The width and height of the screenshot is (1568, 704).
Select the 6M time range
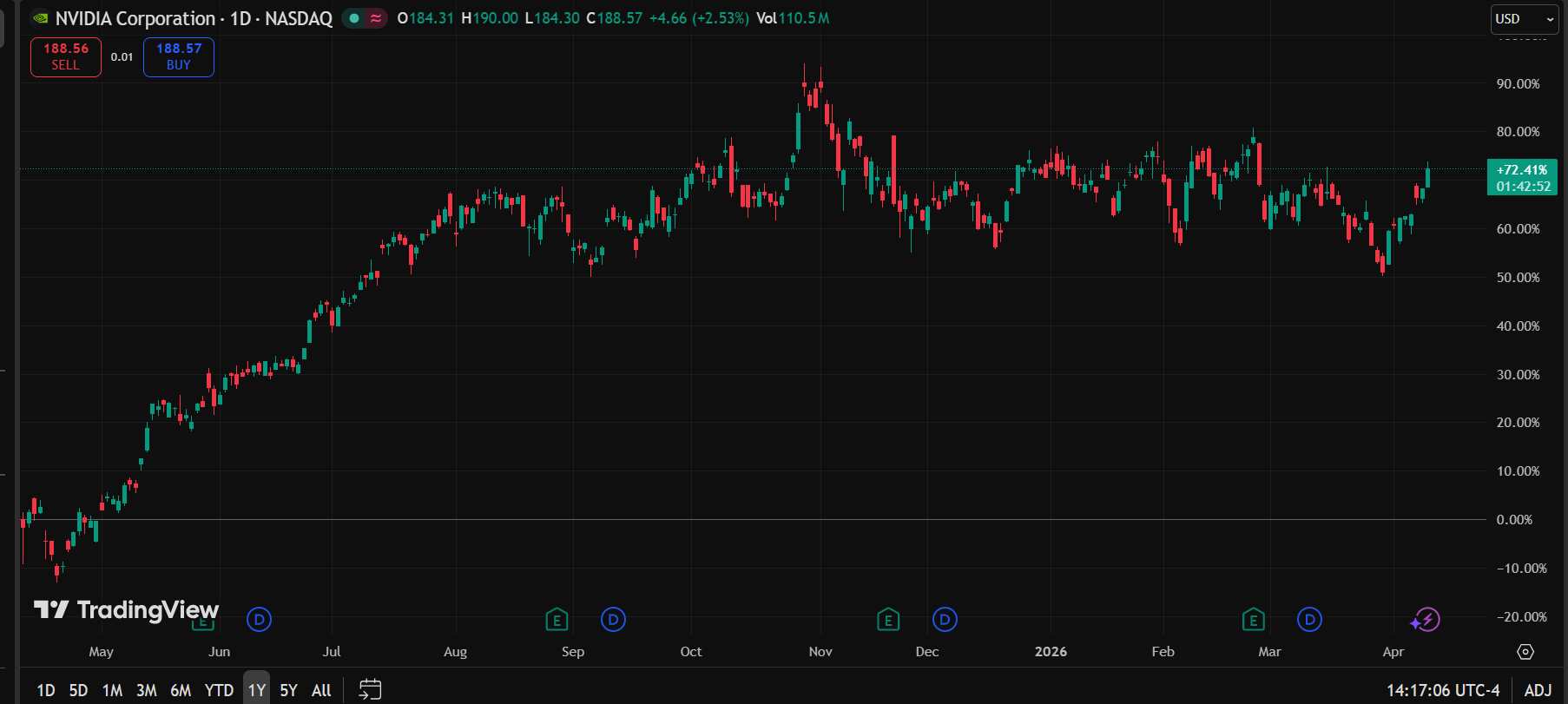(181, 690)
